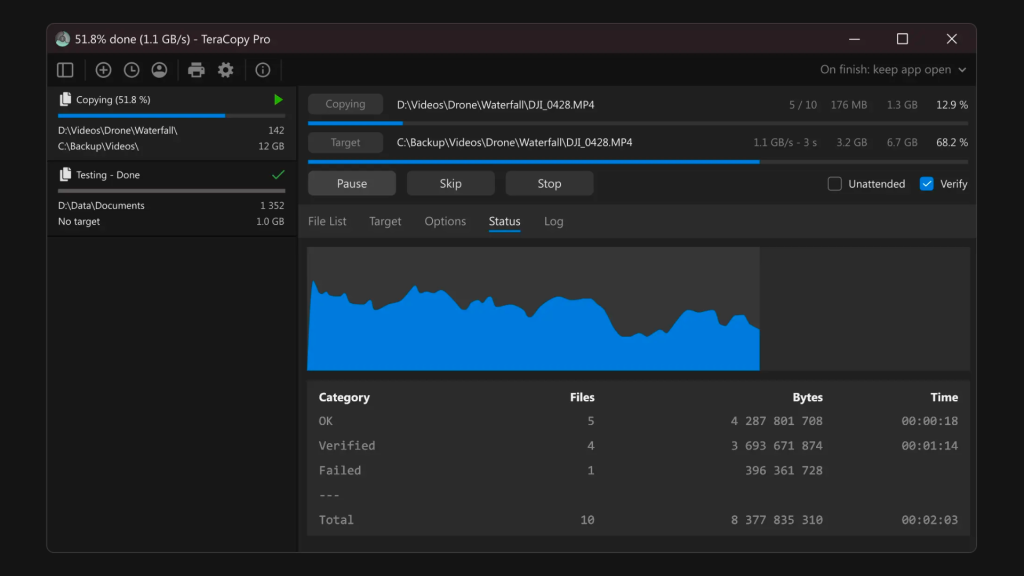Click source path D:\Videos\Drone\Waterfall\DJI_0428.MP4
This screenshot has width=1024, height=576.
pyautogui.click(x=496, y=104)
